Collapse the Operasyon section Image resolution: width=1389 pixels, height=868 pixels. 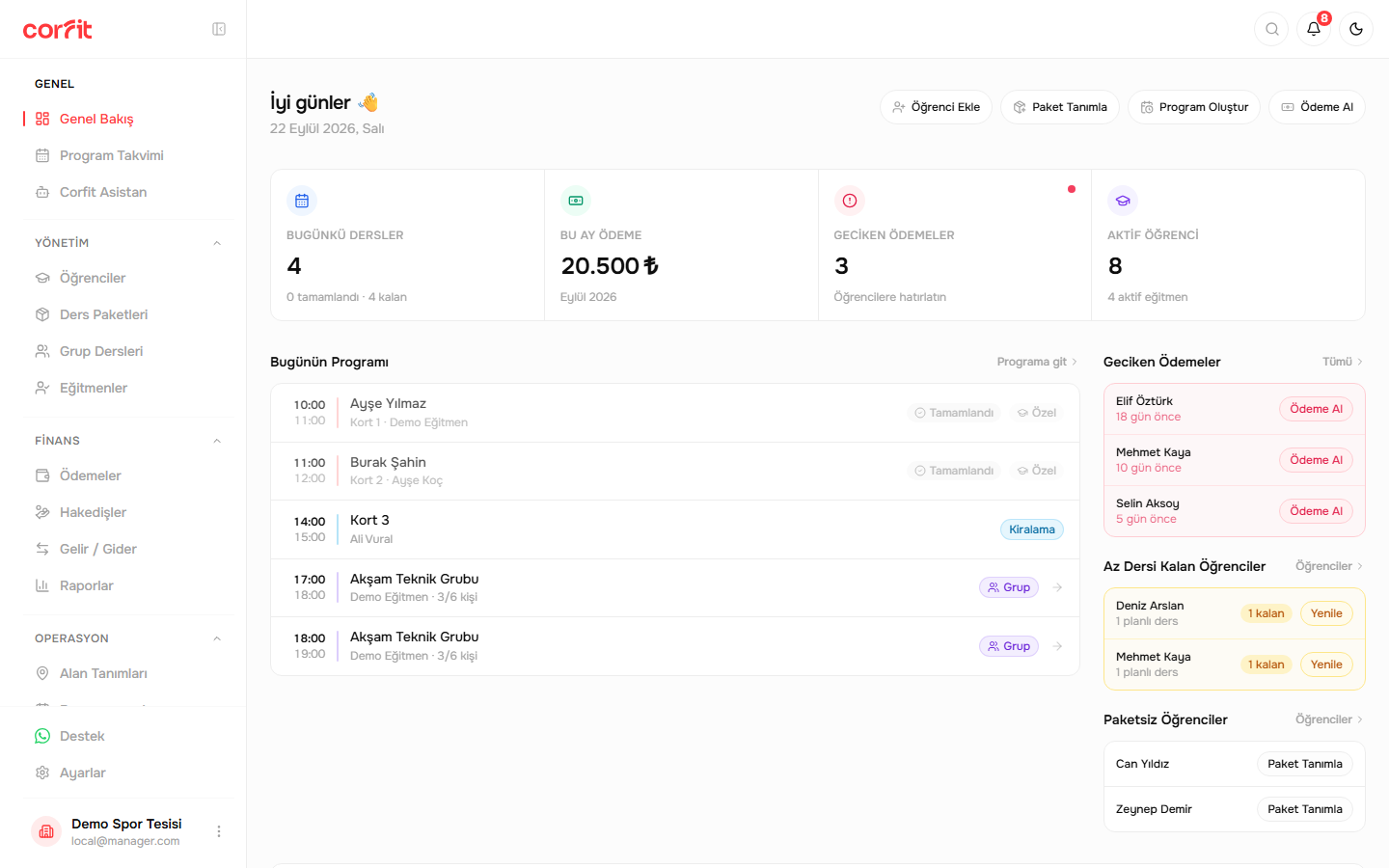pos(217,638)
